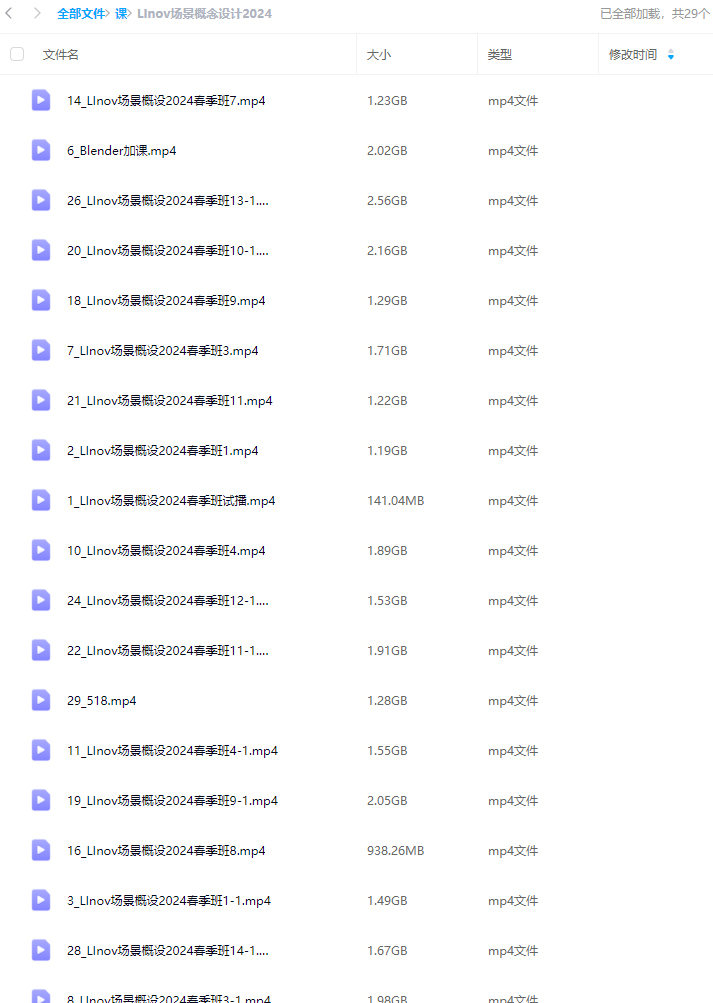
Task: Select the 2_LInov场景概设2024春季班1.mp4 row
Action: (x=356, y=450)
